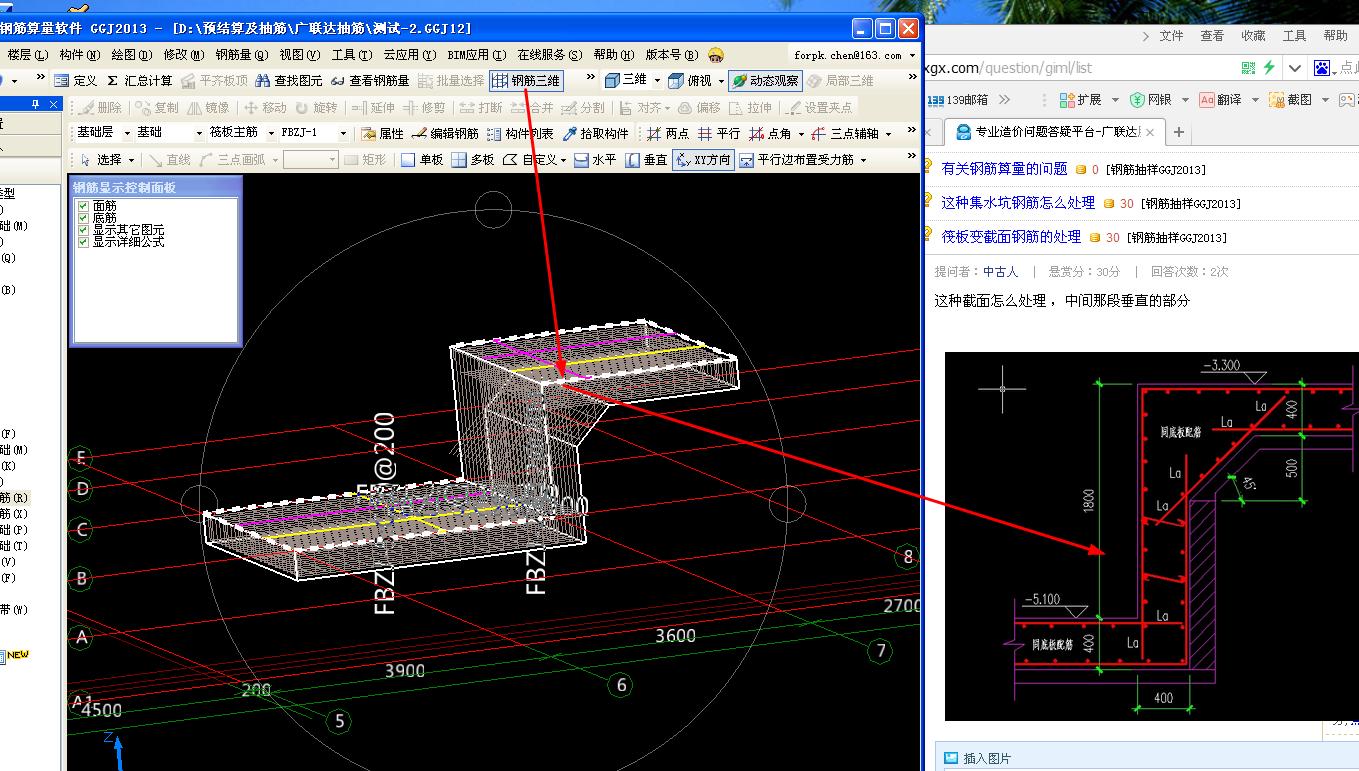Open link 这种集水坑钢筋怎么处理
The height and width of the screenshot is (771, 1359).
click(1017, 203)
